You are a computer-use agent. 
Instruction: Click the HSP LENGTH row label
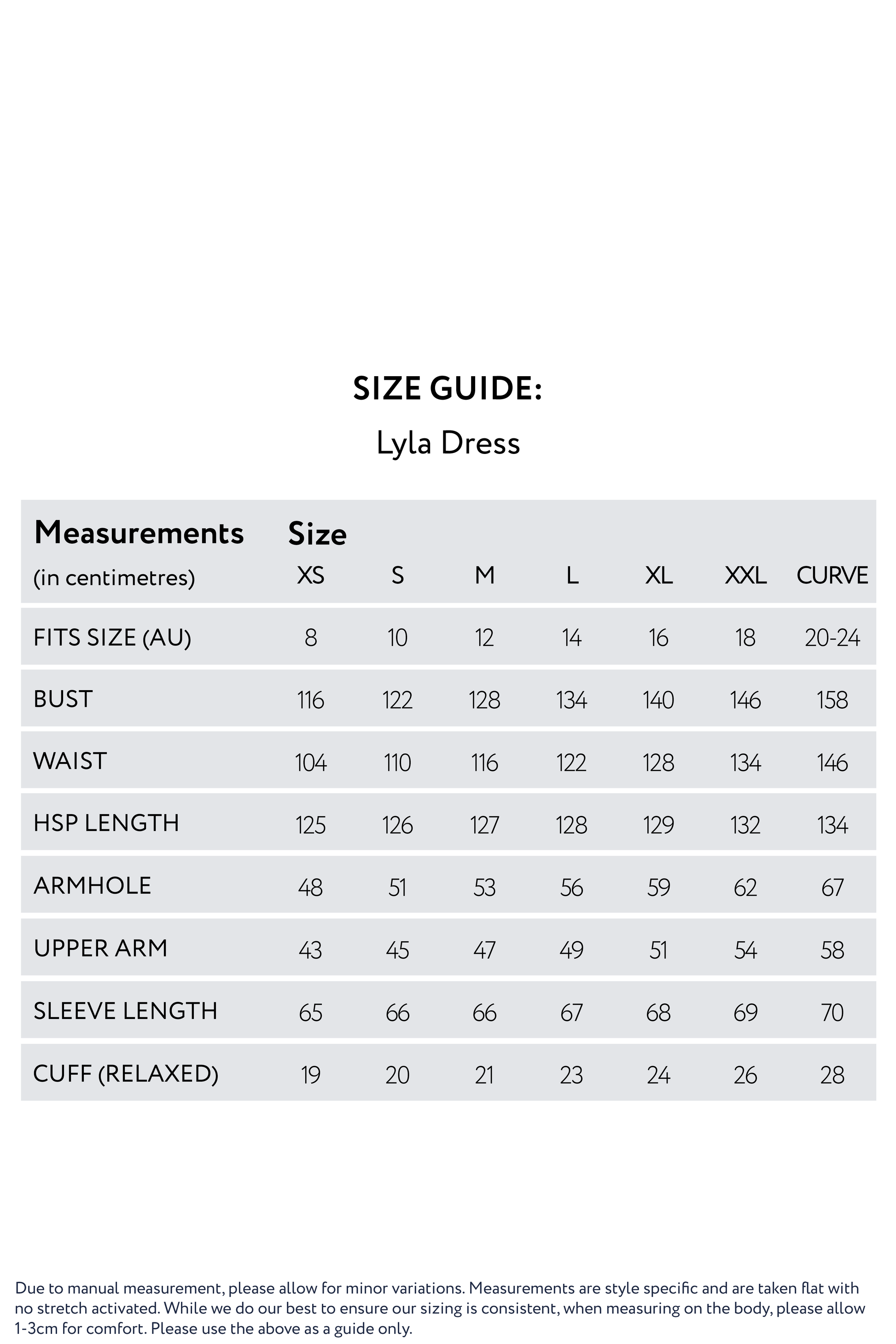pyautogui.click(x=106, y=823)
